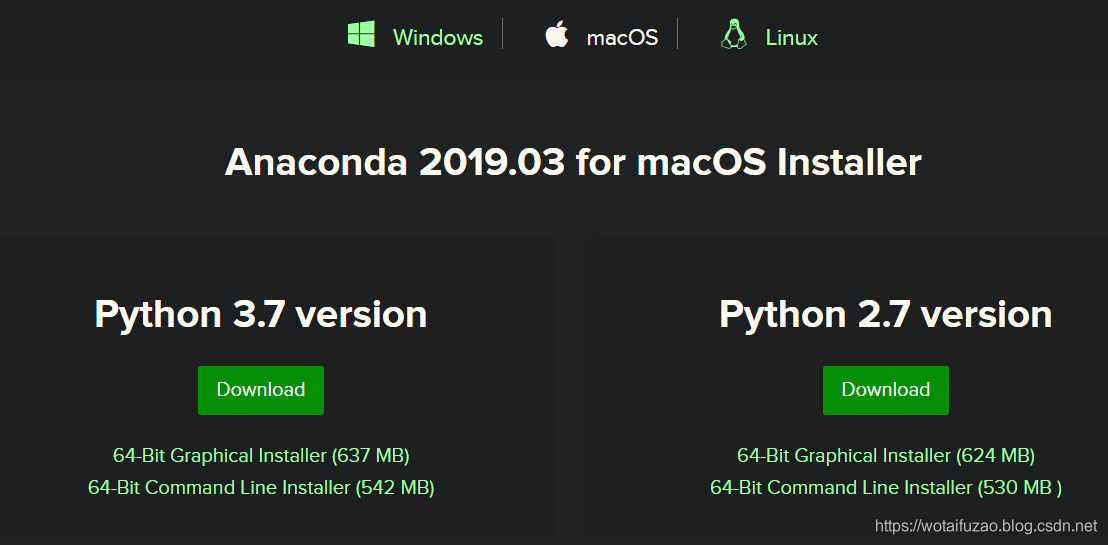
Task: Click the Linux penguin icon
Action: (x=733, y=34)
